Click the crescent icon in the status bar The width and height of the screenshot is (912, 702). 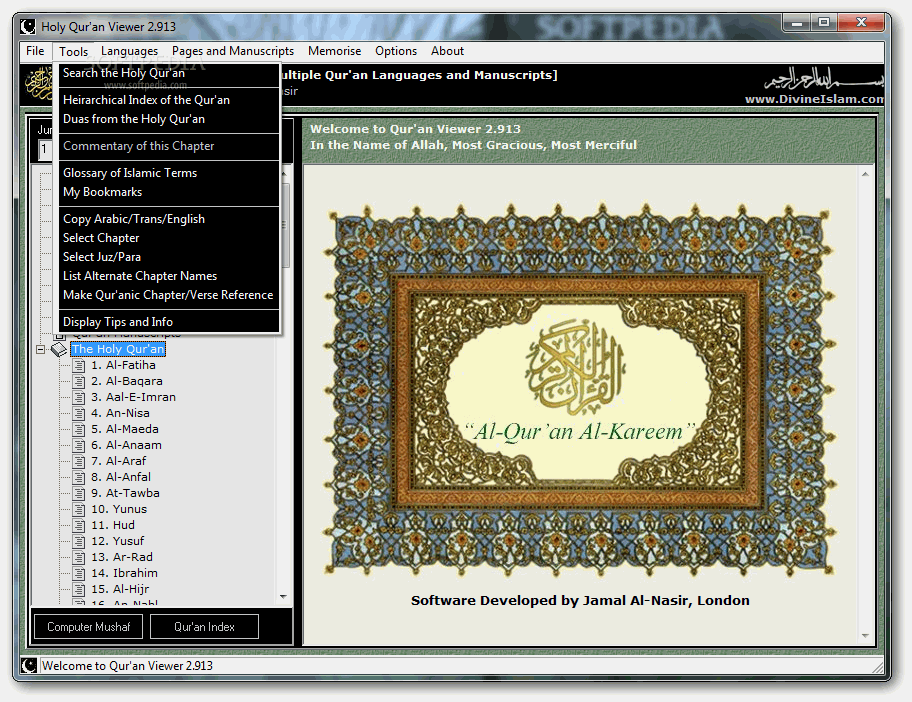tap(29, 665)
